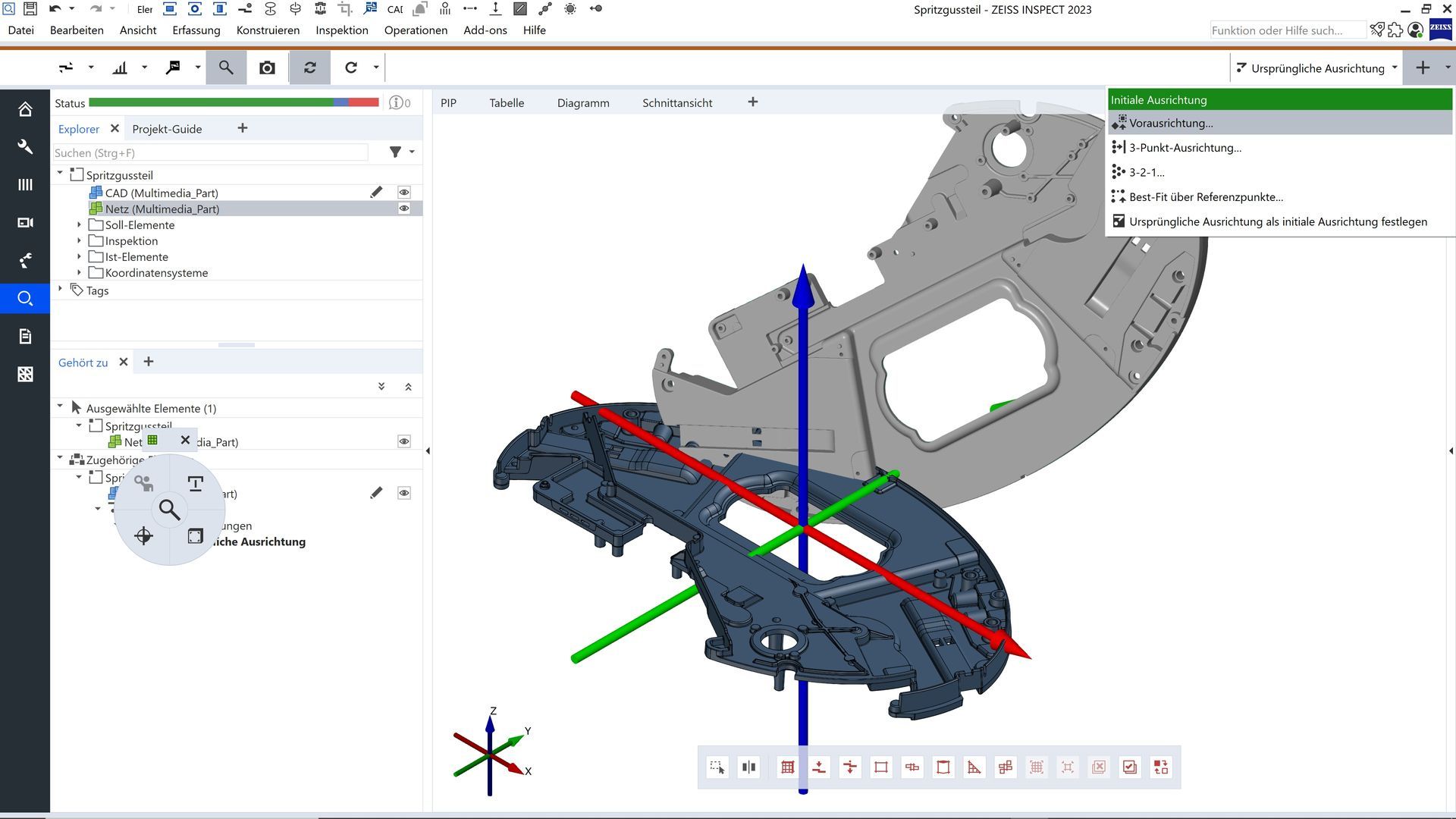Hide the Netz (Multimedia_Part) mesh in Explorer
Image resolution: width=1456 pixels, height=819 pixels.
(x=404, y=209)
